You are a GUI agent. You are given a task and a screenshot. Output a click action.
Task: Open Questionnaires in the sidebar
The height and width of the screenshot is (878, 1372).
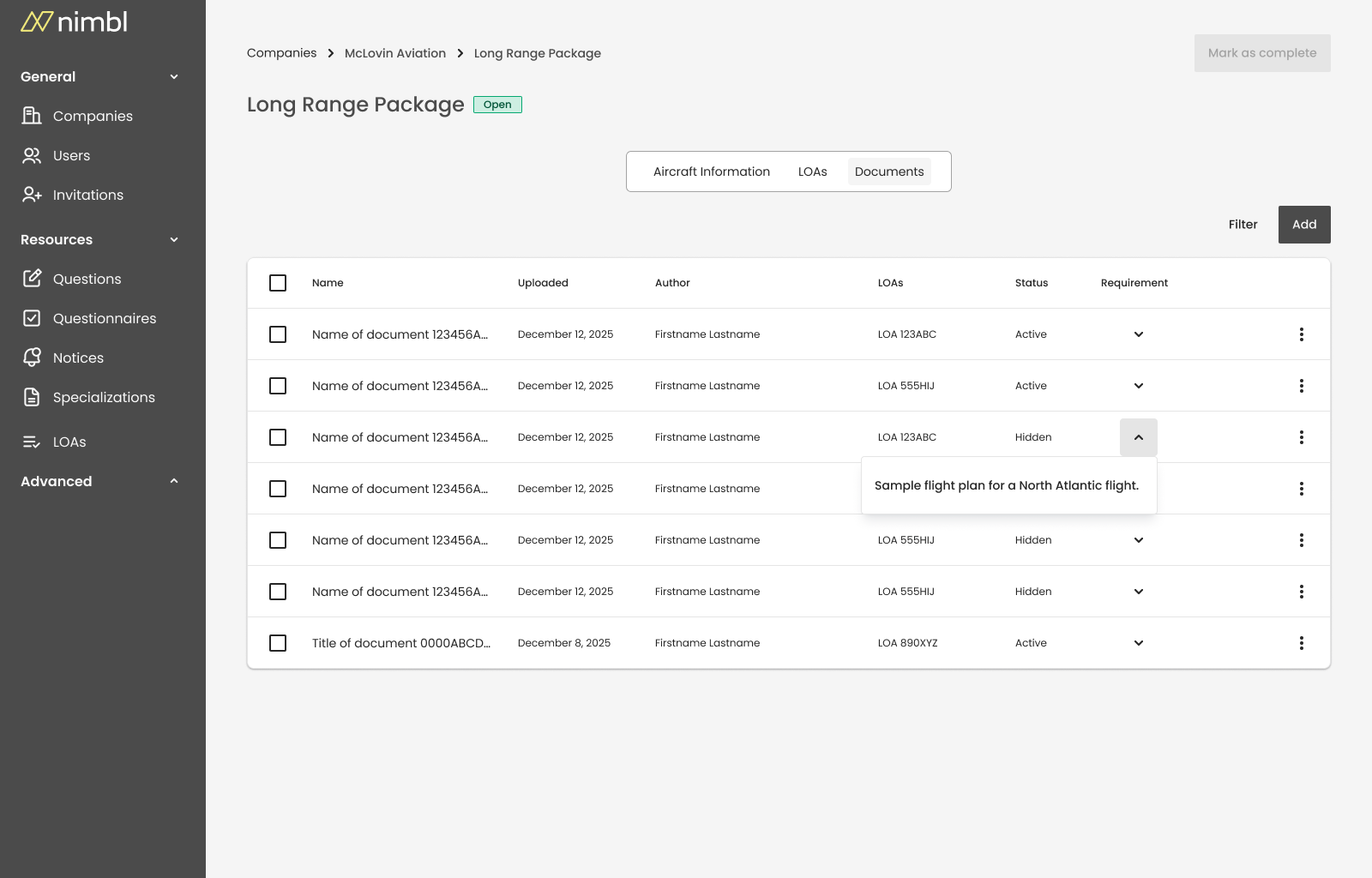coord(105,318)
